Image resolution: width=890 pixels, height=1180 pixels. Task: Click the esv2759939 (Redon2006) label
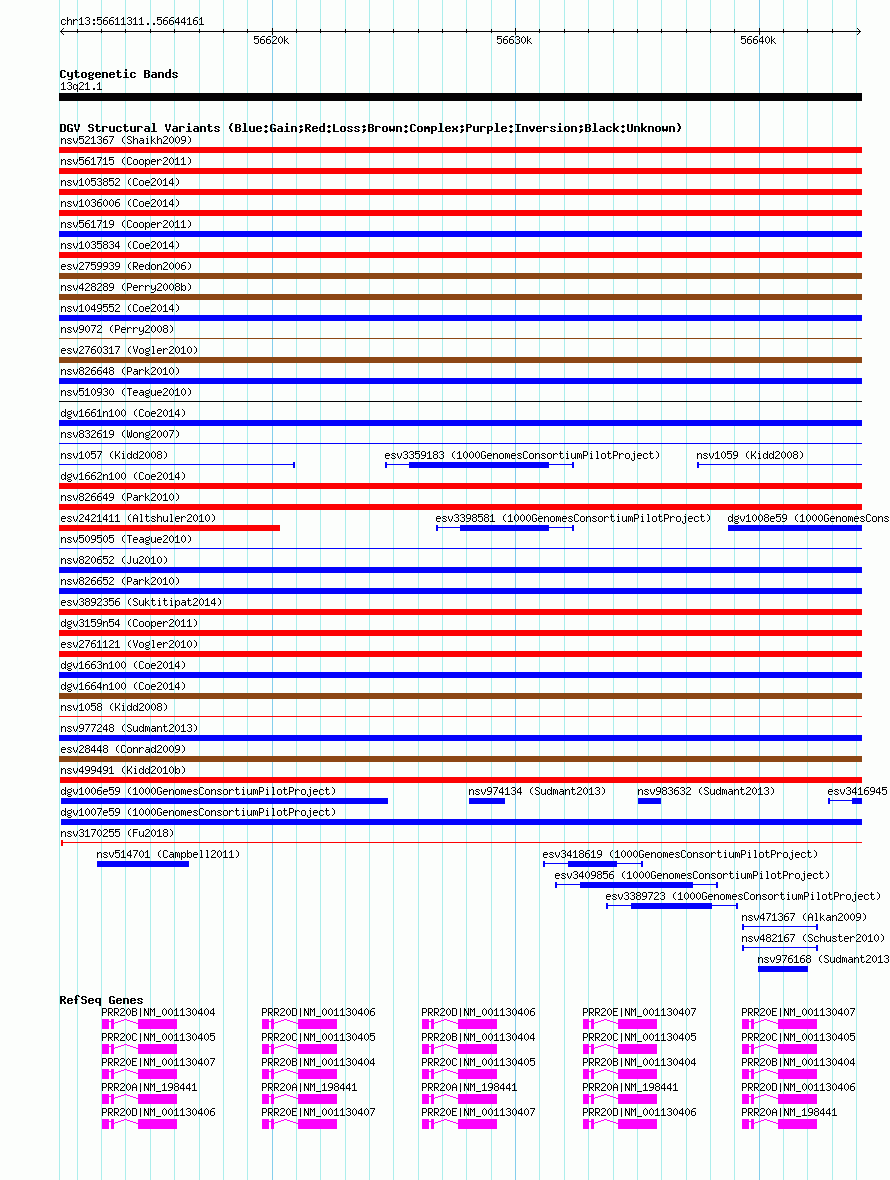click(126, 266)
